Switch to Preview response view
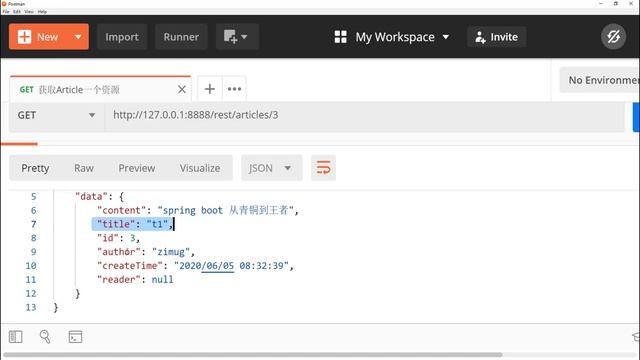Viewport: 640px width, 360px height. pos(137,168)
